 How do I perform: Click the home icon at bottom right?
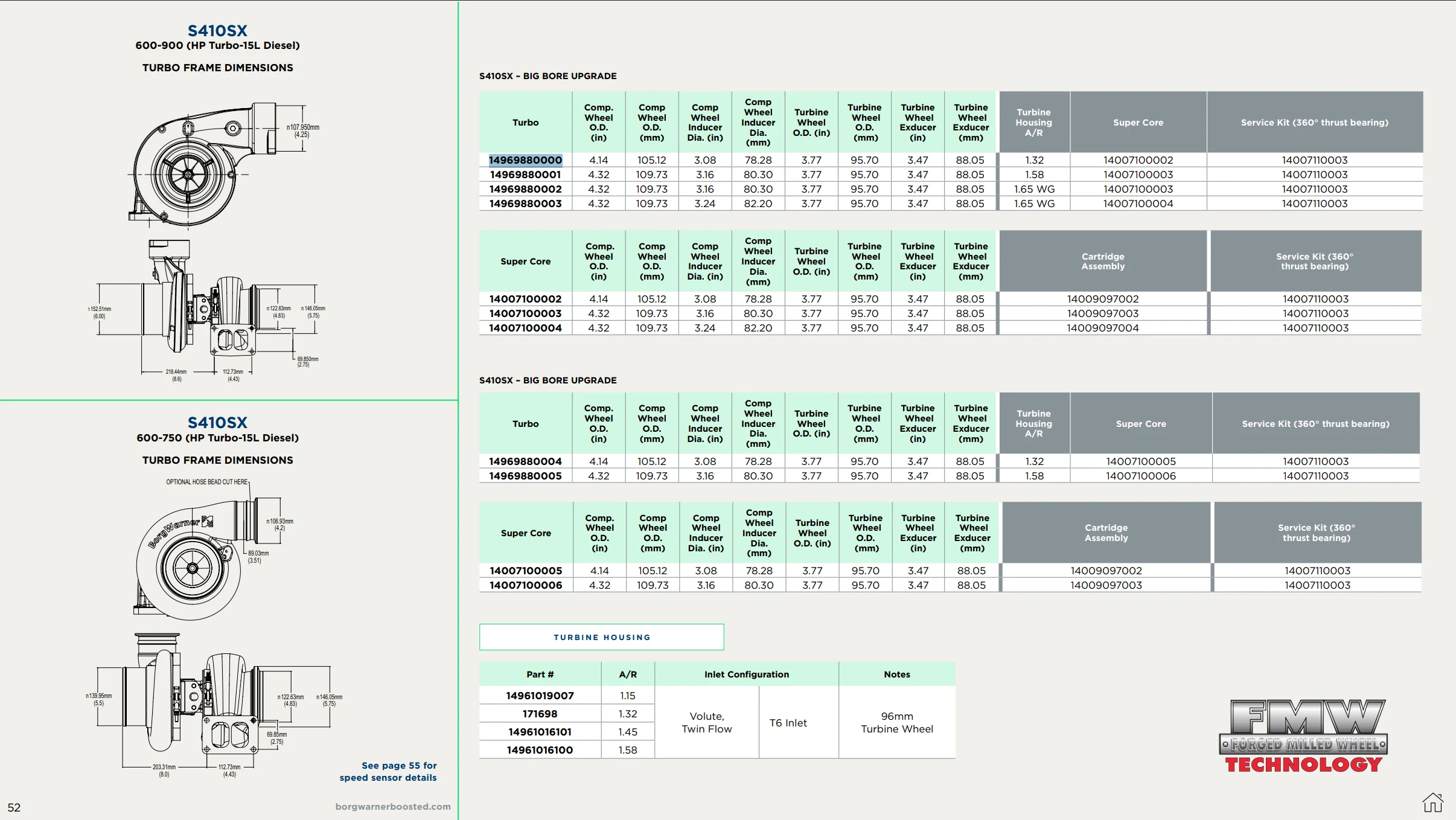point(1432,803)
